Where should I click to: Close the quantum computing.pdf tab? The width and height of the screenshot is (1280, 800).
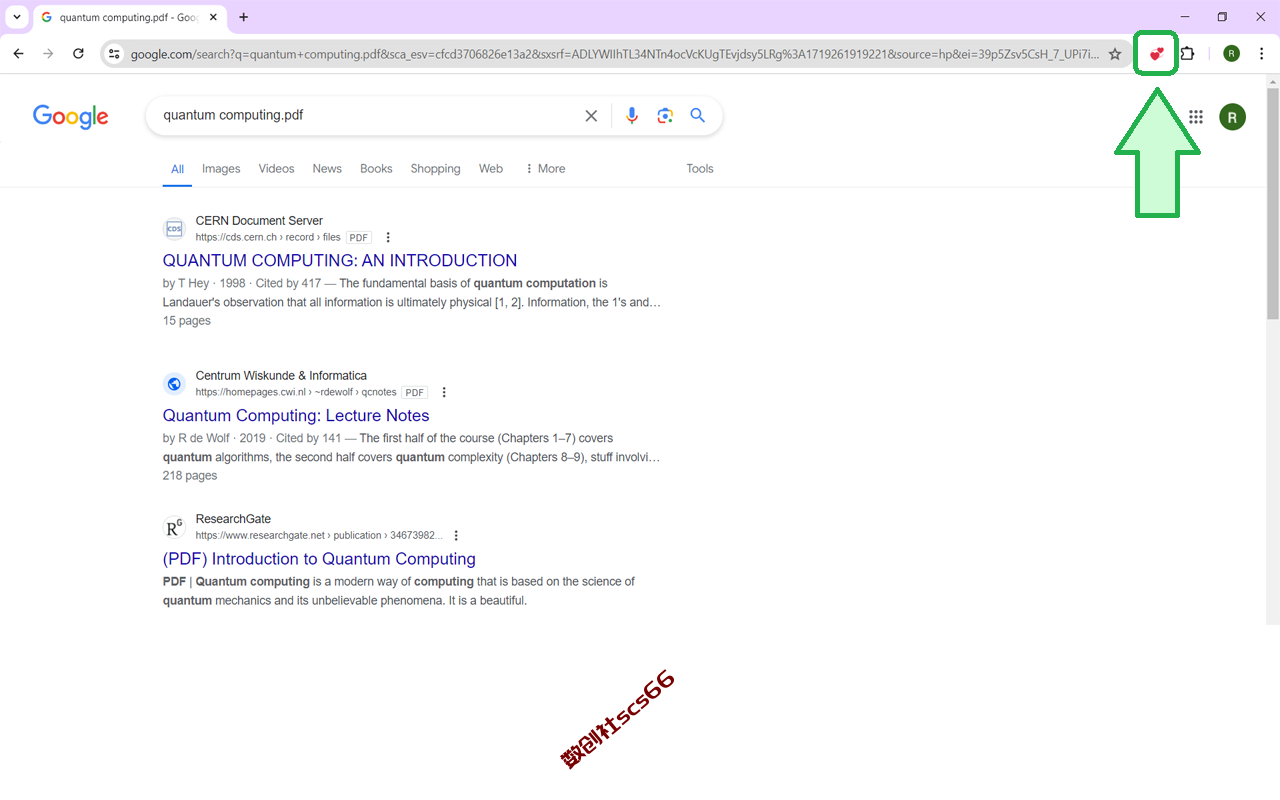click(x=213, y=17)
